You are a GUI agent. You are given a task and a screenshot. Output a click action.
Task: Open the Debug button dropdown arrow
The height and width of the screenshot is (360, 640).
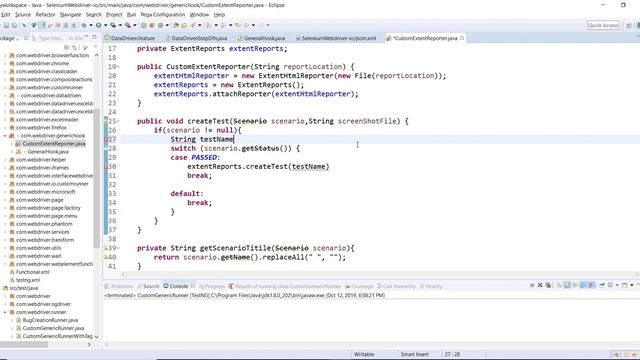[x=91, y=25]
